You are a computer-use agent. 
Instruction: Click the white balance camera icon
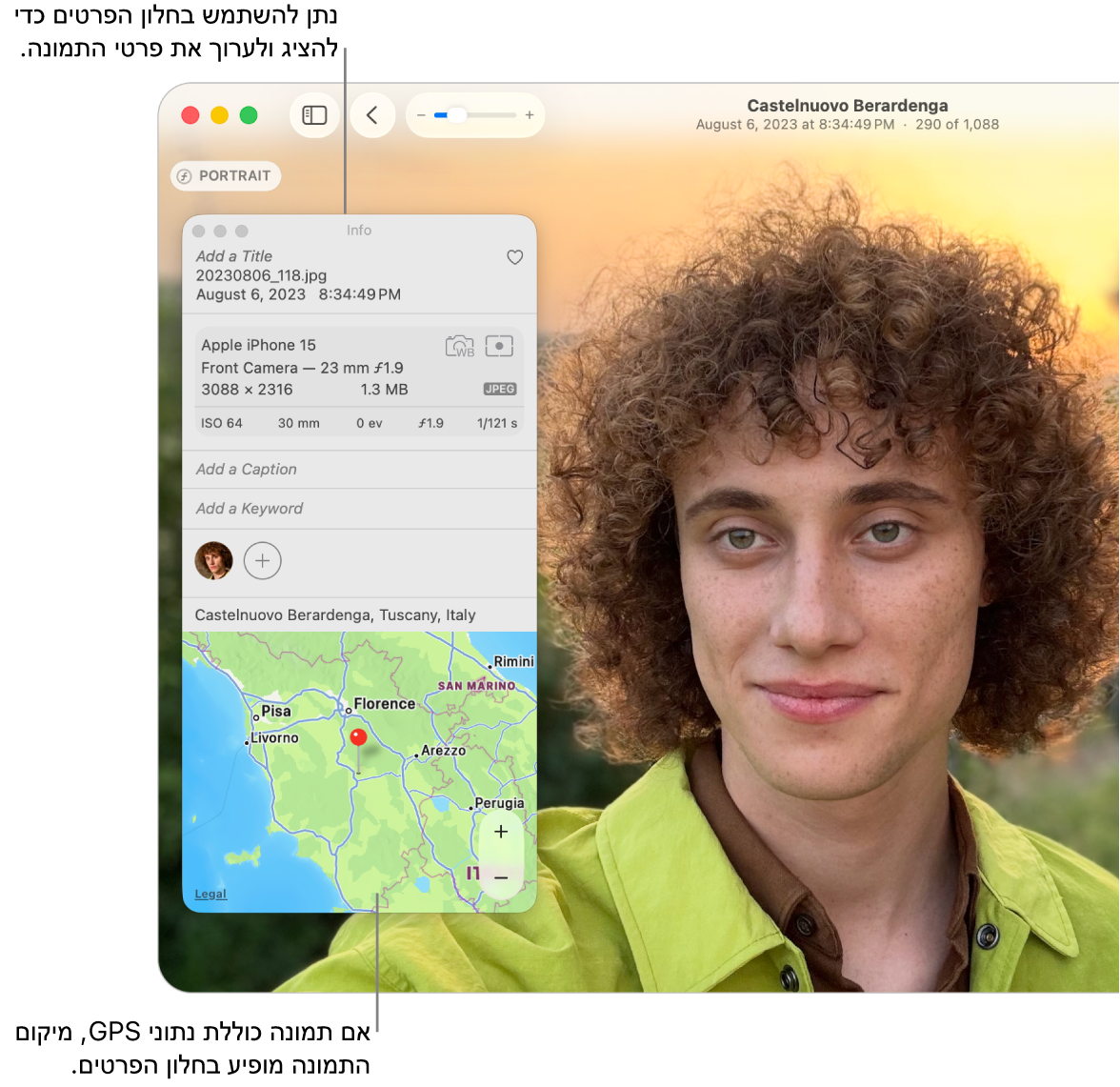[460, 347]
